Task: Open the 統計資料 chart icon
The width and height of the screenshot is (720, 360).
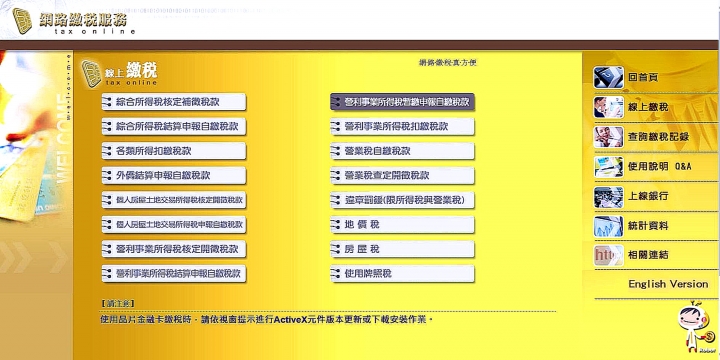Action: (x=608, y=226)
